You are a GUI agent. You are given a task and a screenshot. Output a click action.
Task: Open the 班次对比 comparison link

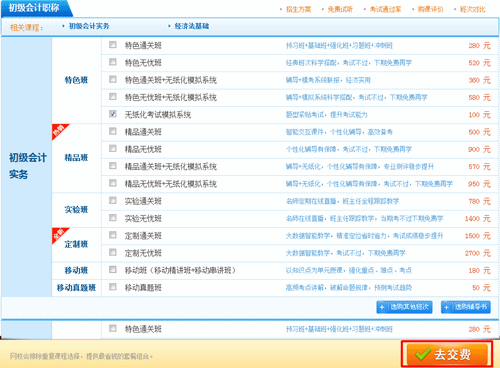pos(473,9)
